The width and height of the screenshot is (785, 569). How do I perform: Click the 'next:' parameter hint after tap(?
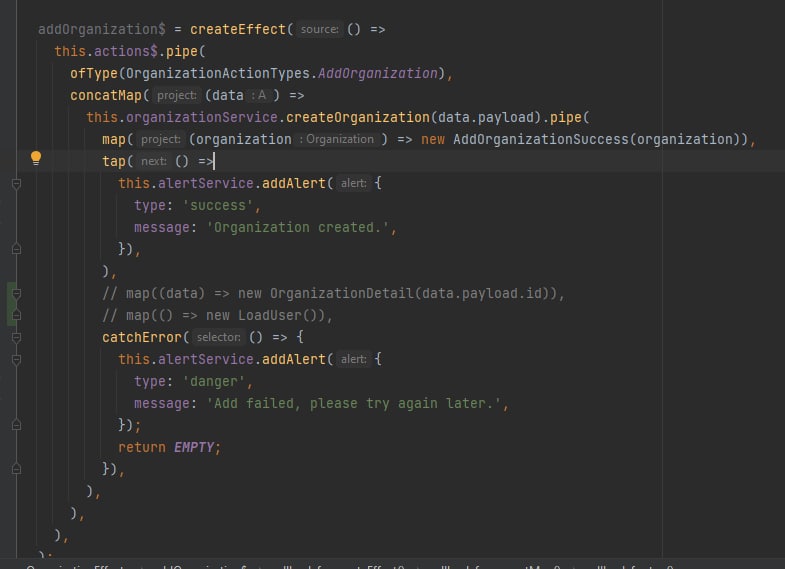(x=153, y=162)
